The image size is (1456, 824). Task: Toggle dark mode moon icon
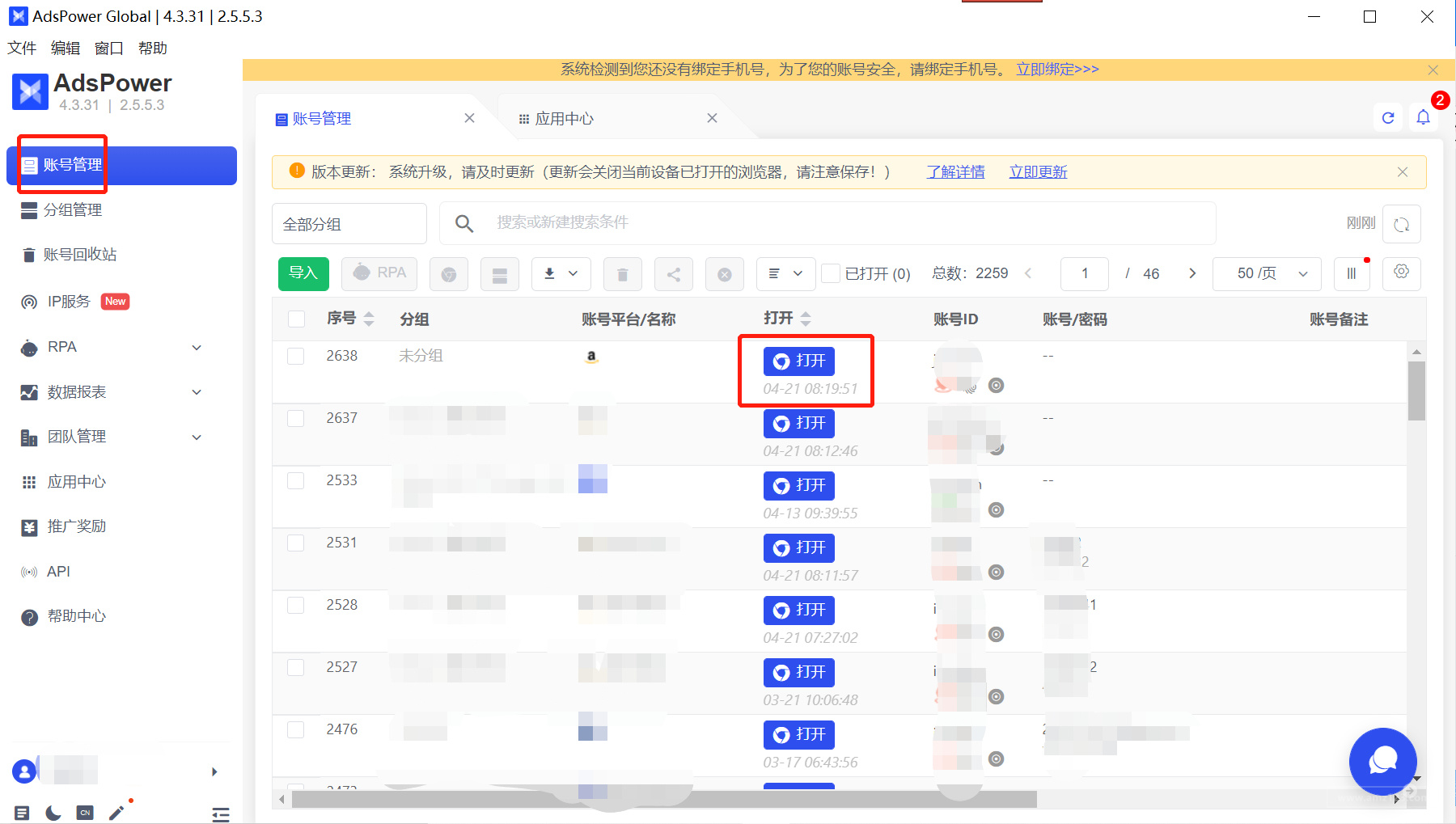point(53,813)
